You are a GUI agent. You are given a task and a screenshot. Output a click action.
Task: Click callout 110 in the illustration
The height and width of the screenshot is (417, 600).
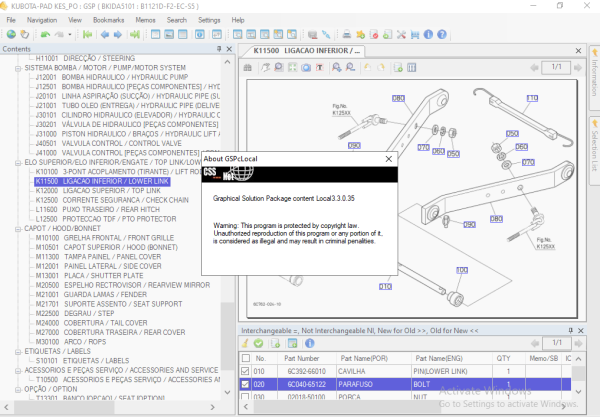tap(532, 98)
